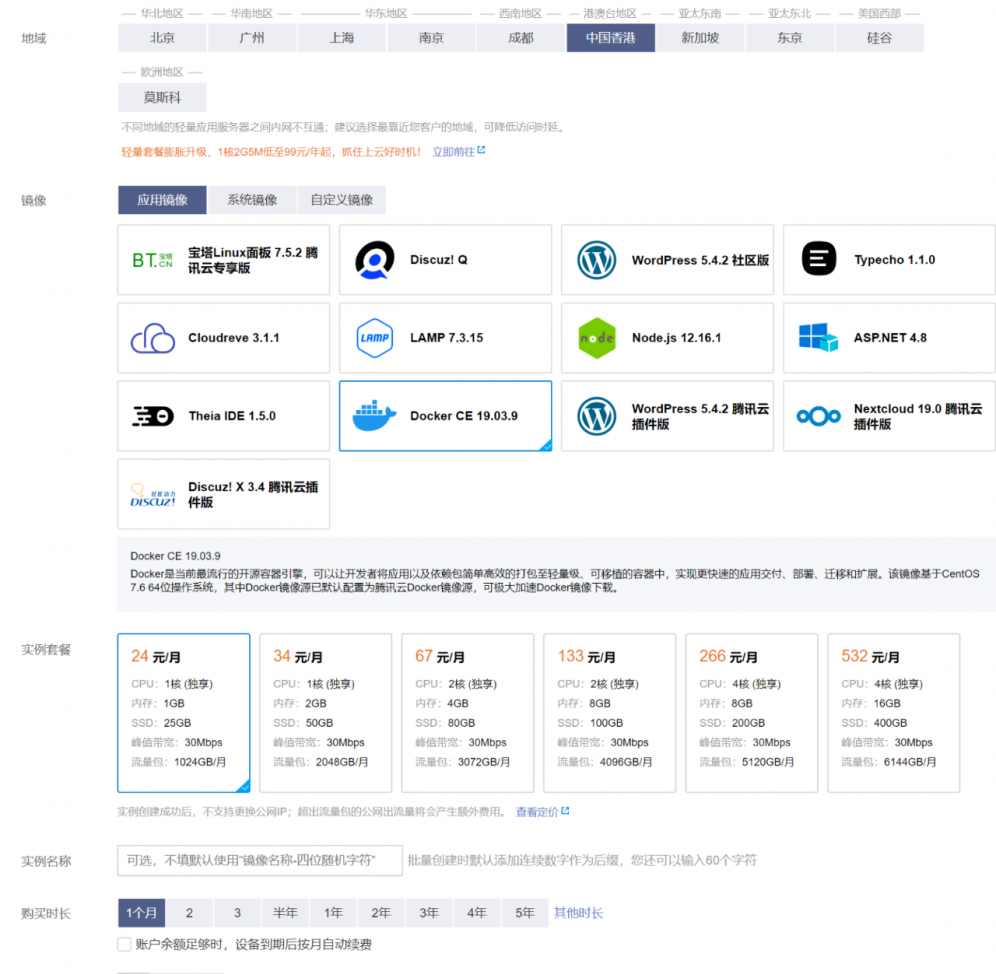Click the Discuz! X 3.4 logo icon
The width and height of the screenshot is (996, 974).
point(152,495)
